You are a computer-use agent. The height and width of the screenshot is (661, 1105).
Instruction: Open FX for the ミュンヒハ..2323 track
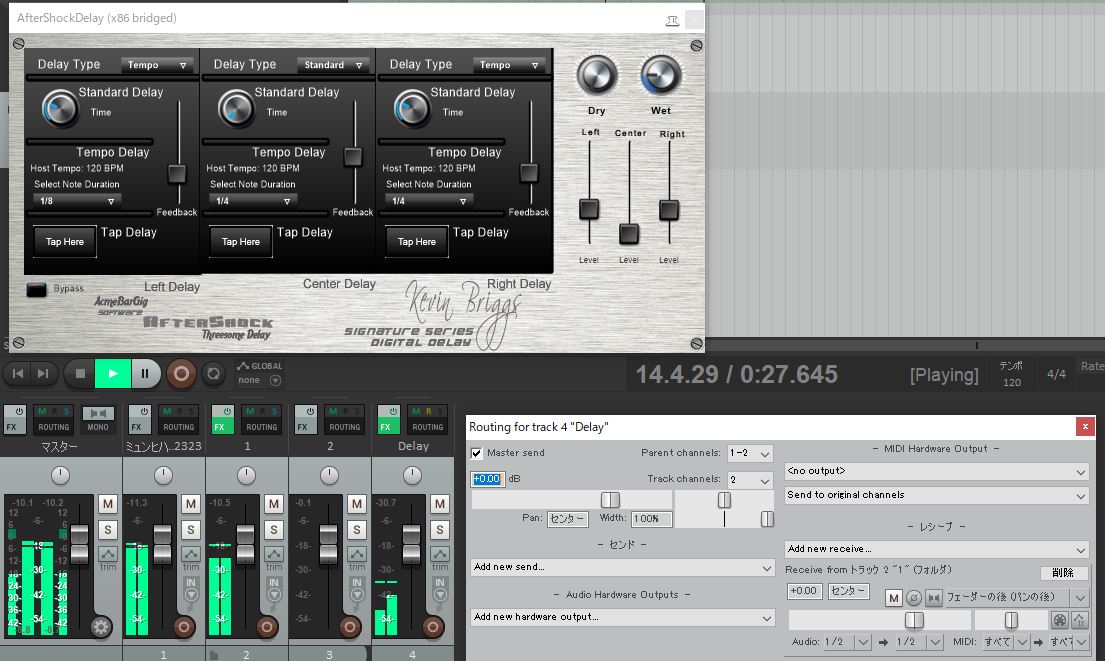pyautogui.click(x=140, y=419)
